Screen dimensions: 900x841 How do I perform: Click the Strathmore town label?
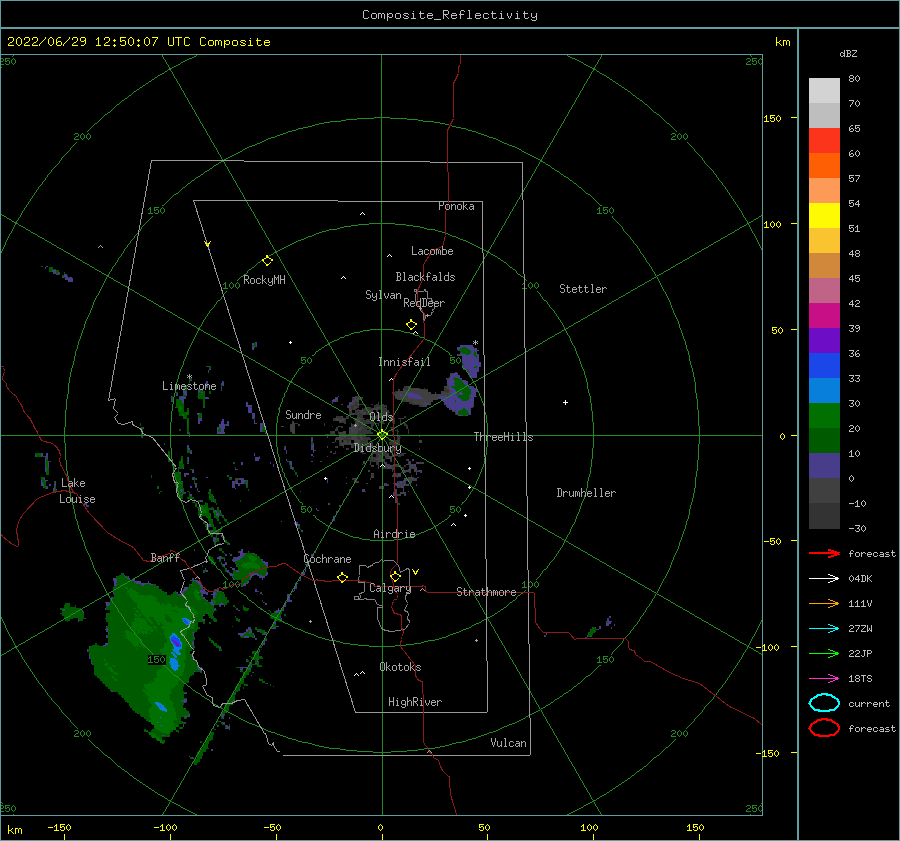click(486, 592)
